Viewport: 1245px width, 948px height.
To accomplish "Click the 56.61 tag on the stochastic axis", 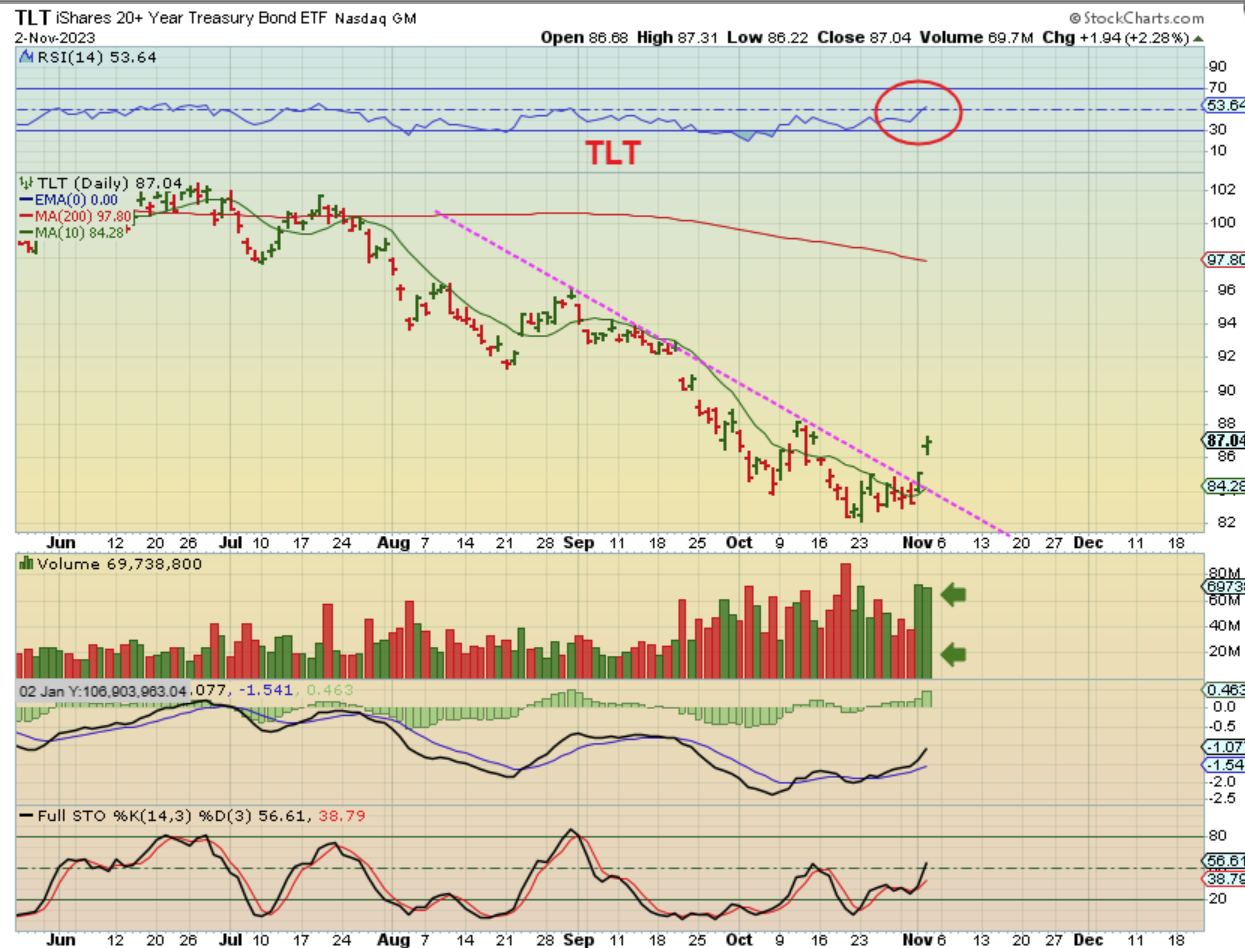I will pyautogui.click(x=1225, y=860).
